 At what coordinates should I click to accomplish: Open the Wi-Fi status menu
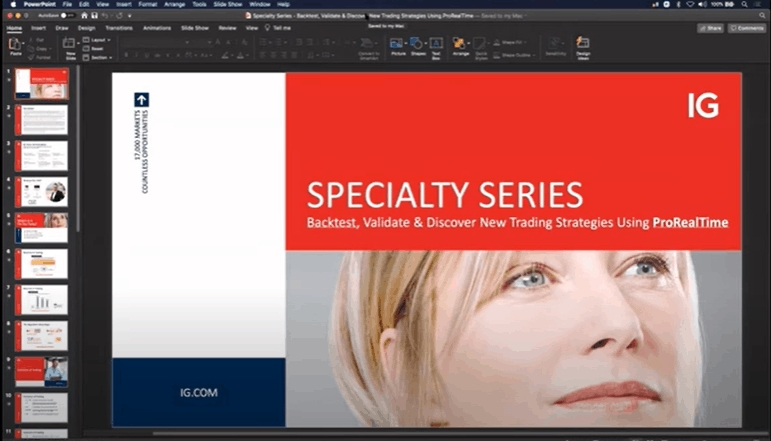click(x=690, y=4)
